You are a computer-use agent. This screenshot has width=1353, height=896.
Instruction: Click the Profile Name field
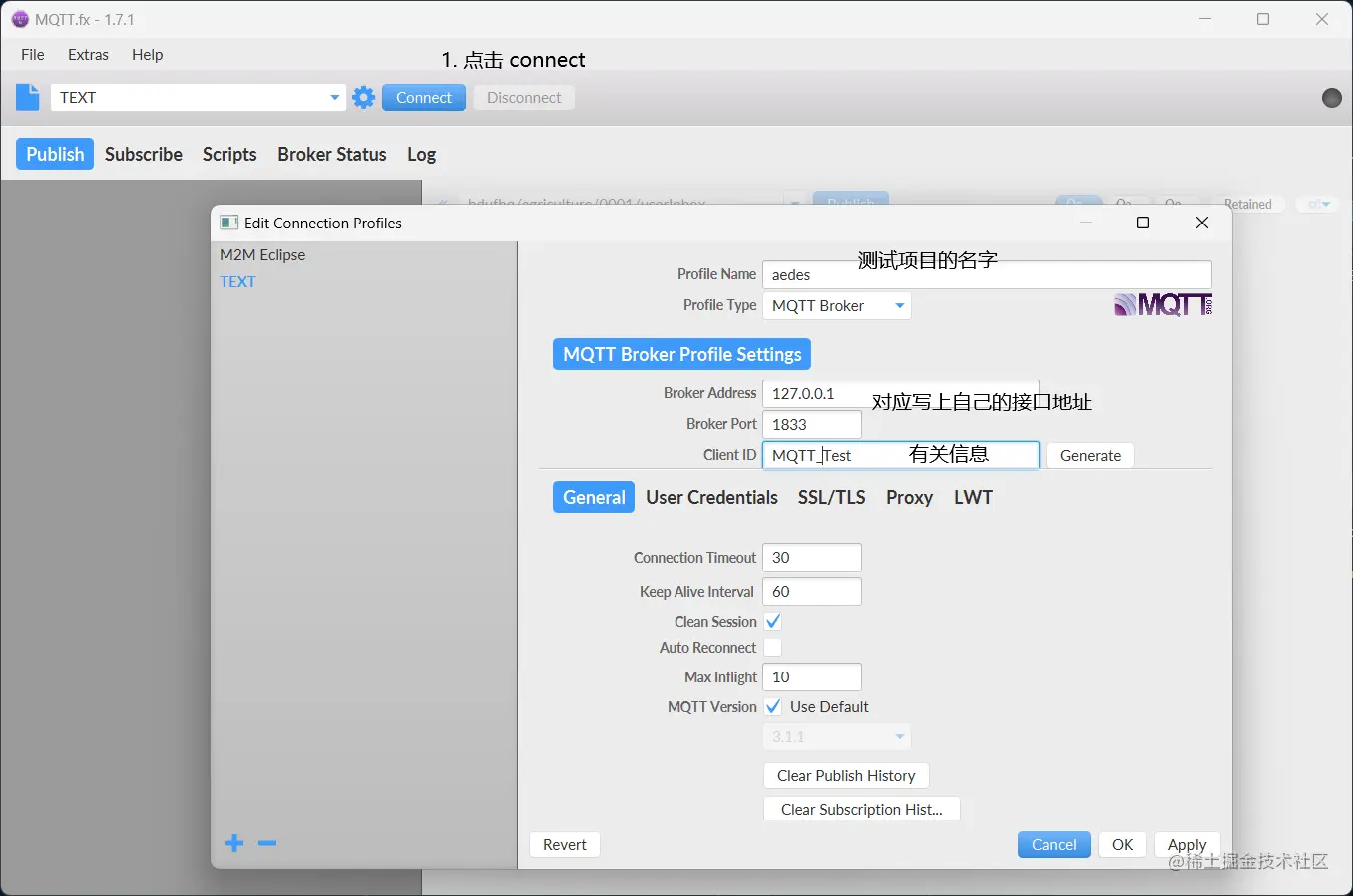[987, 274]
